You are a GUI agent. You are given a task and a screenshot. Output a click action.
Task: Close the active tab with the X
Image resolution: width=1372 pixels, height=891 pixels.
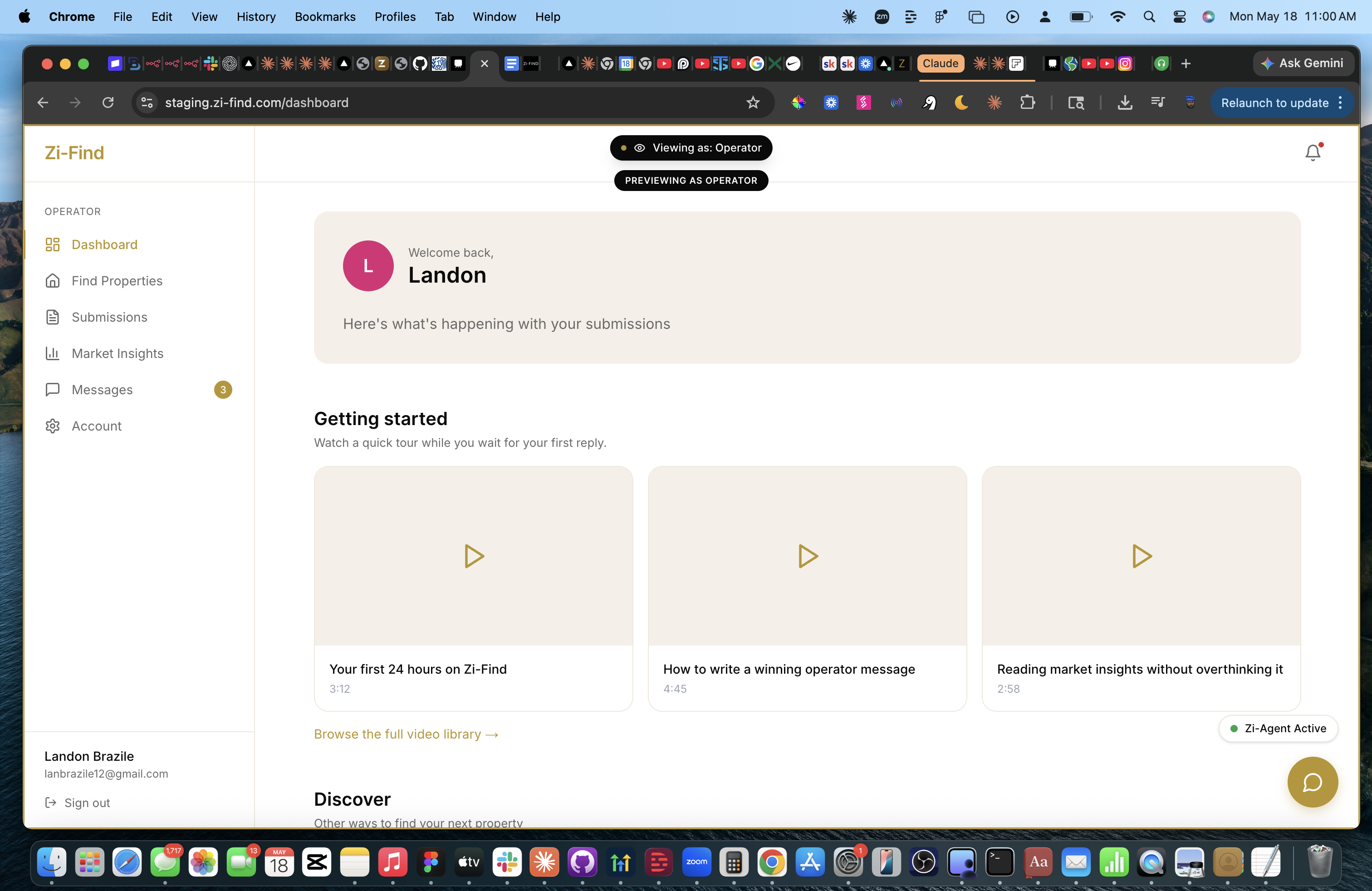click(x=484, y=64)
